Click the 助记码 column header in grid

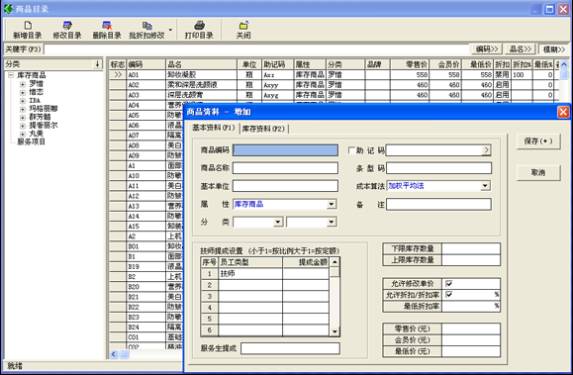click(278, 64)
